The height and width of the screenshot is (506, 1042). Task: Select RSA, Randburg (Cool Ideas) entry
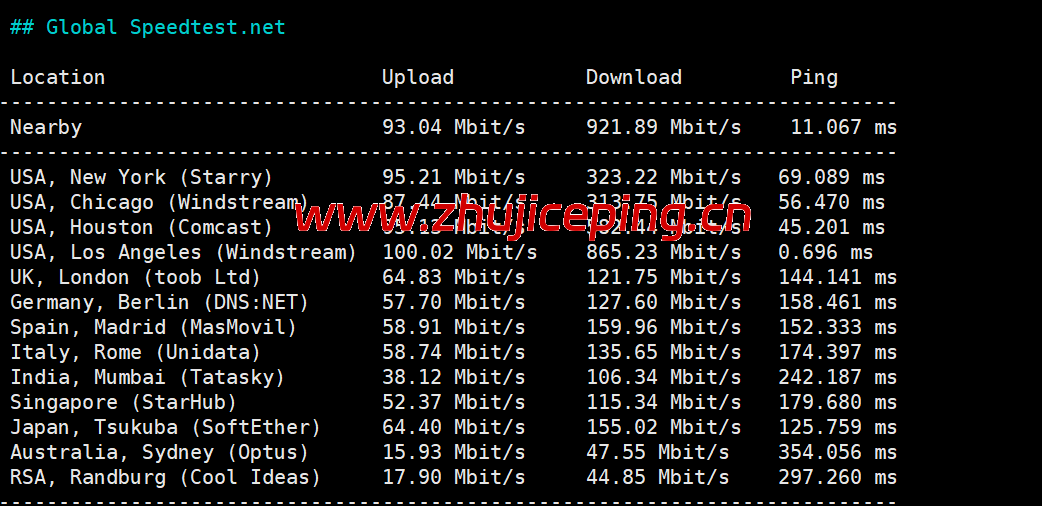(165, 477)
